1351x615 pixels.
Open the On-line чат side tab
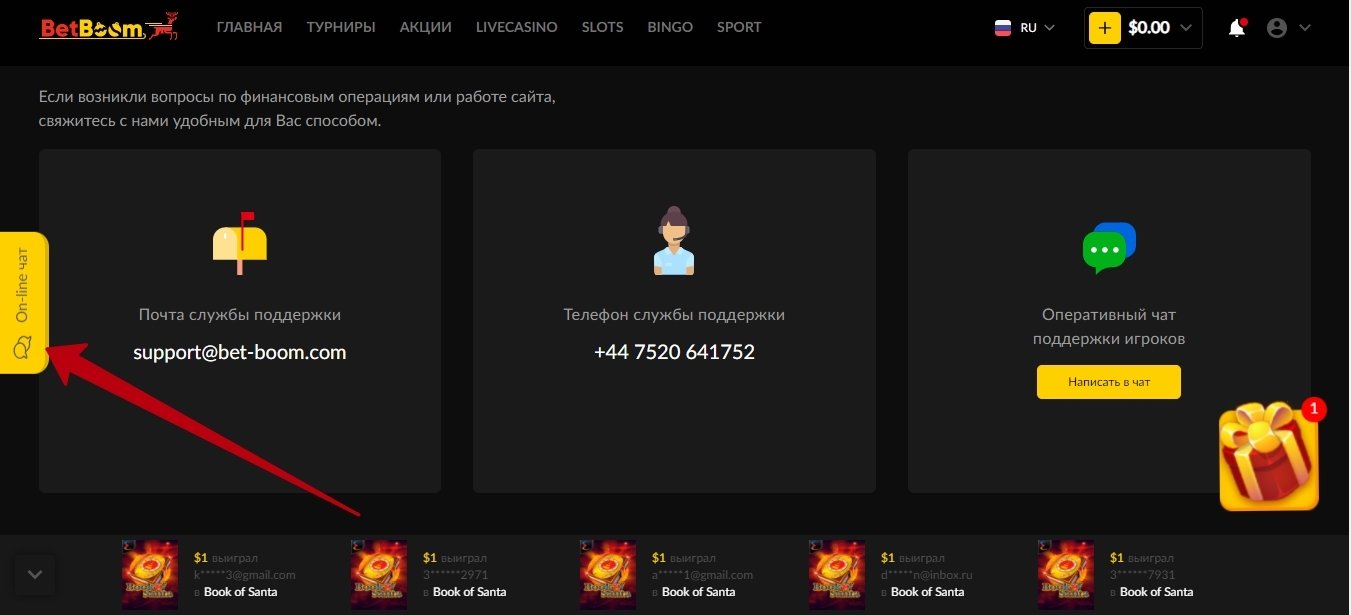pyautogui.click(x=23, y=302)
